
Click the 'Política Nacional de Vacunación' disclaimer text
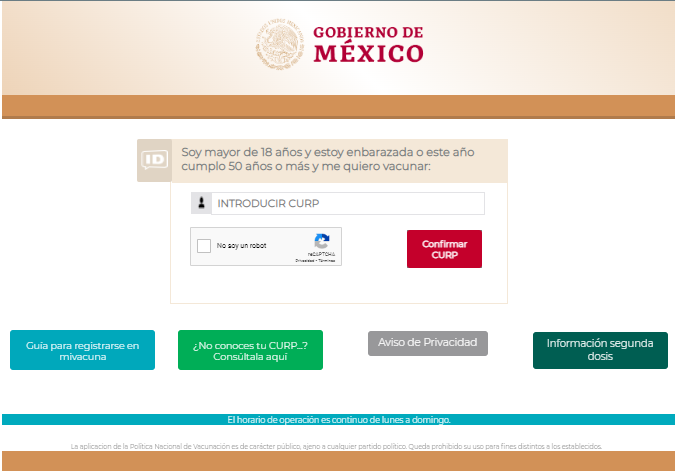click(336, 447)
